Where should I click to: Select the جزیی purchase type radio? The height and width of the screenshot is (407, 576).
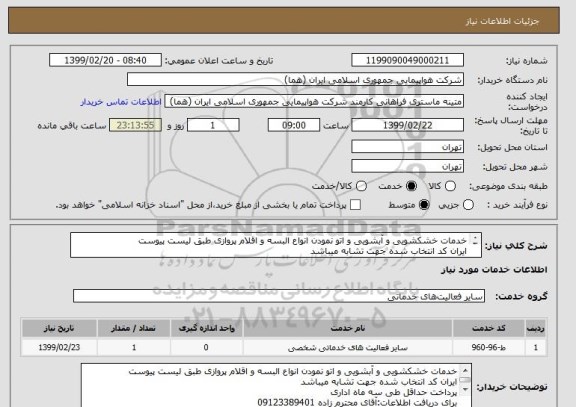(x=468, y=205)
